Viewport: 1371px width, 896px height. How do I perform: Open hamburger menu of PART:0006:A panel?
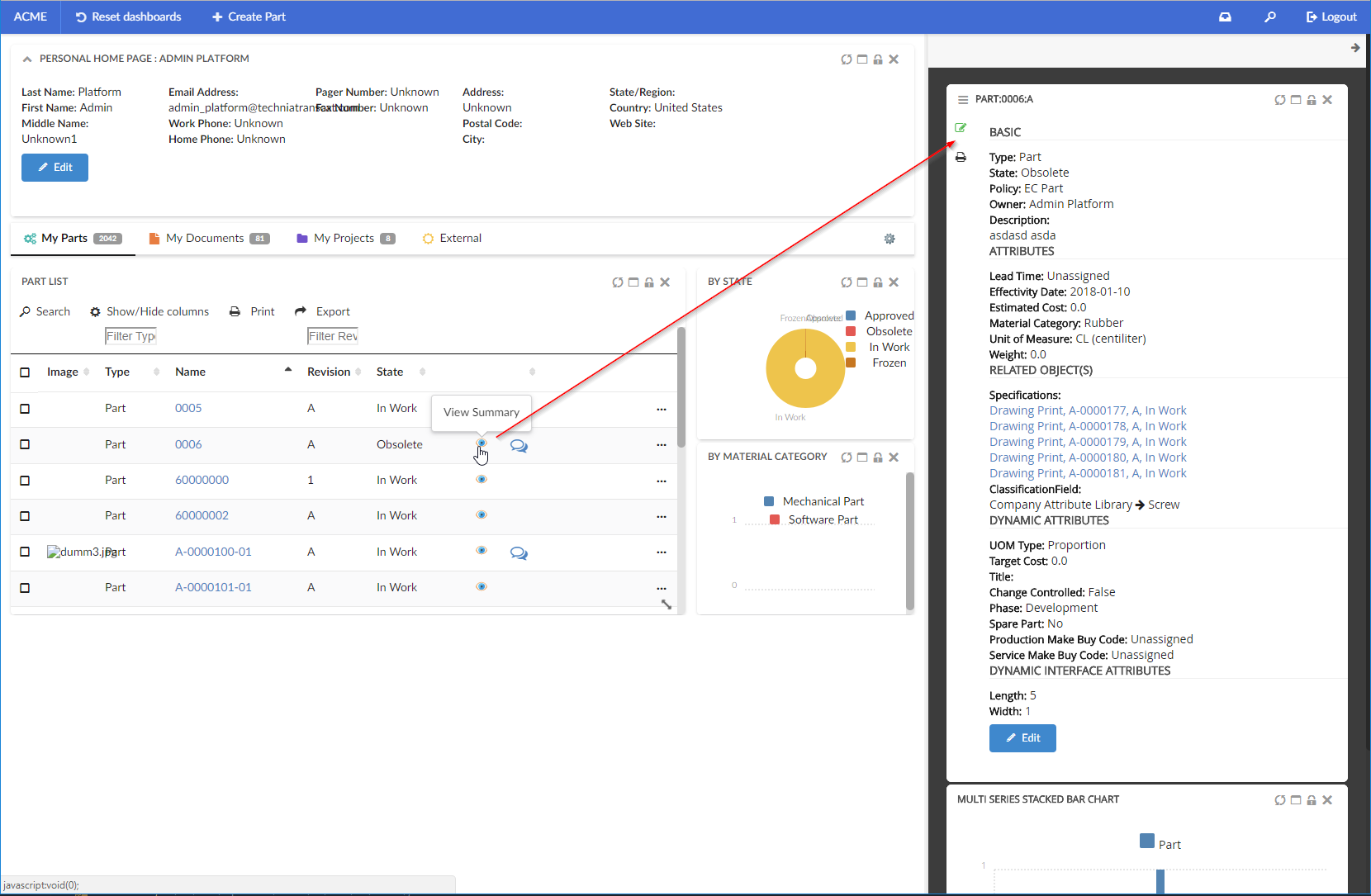coord(962,100)
